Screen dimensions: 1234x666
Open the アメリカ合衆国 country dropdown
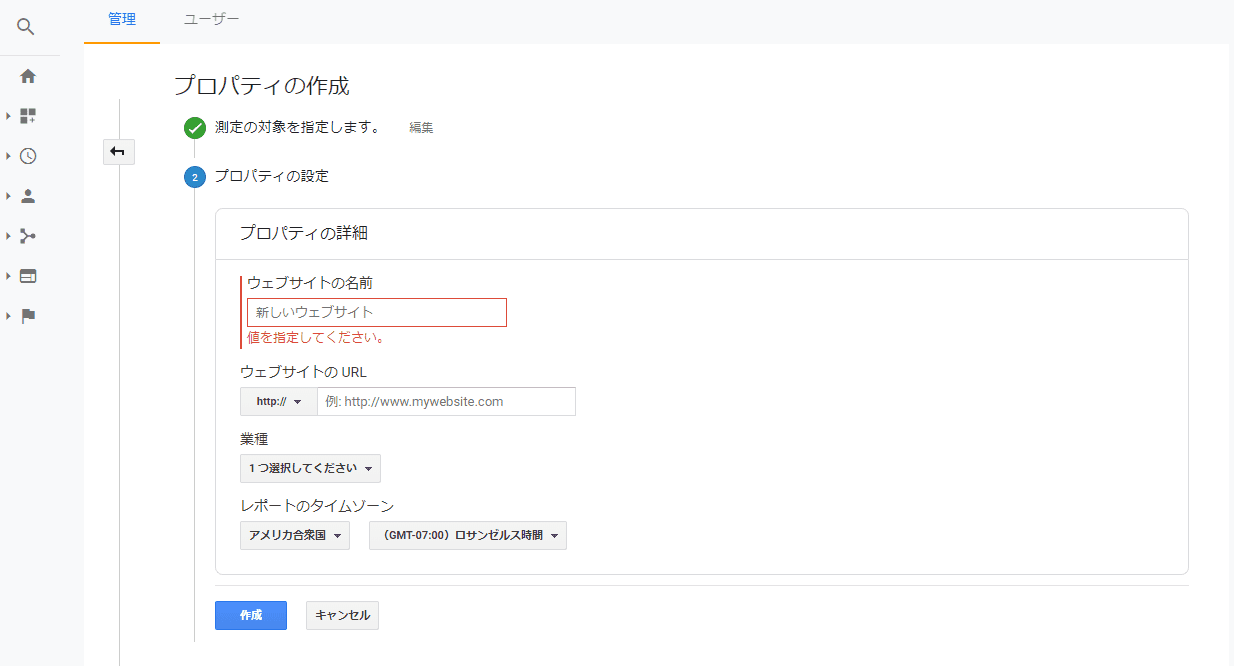295,536
